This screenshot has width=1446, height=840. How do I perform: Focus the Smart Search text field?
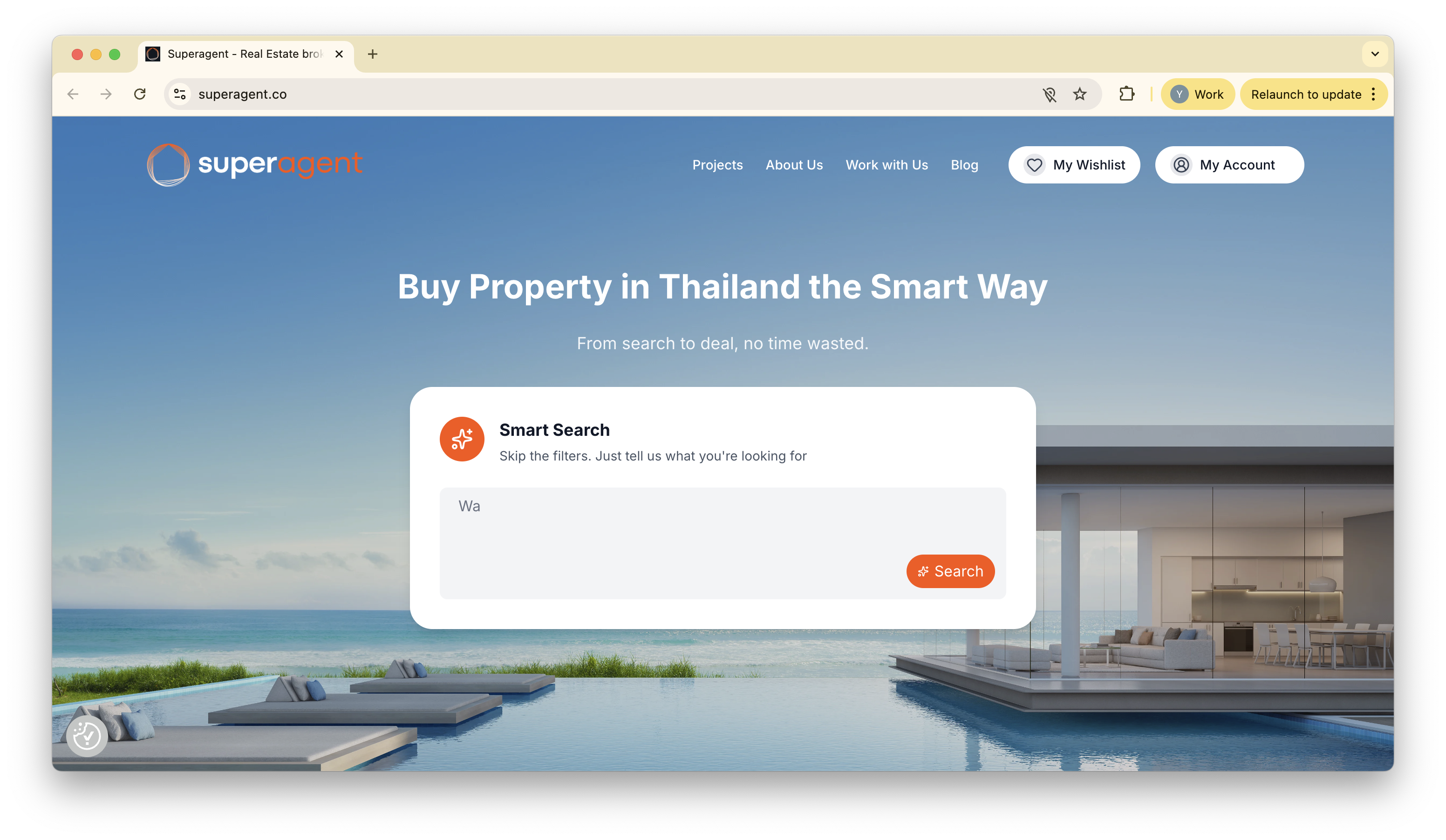[723, 543]
